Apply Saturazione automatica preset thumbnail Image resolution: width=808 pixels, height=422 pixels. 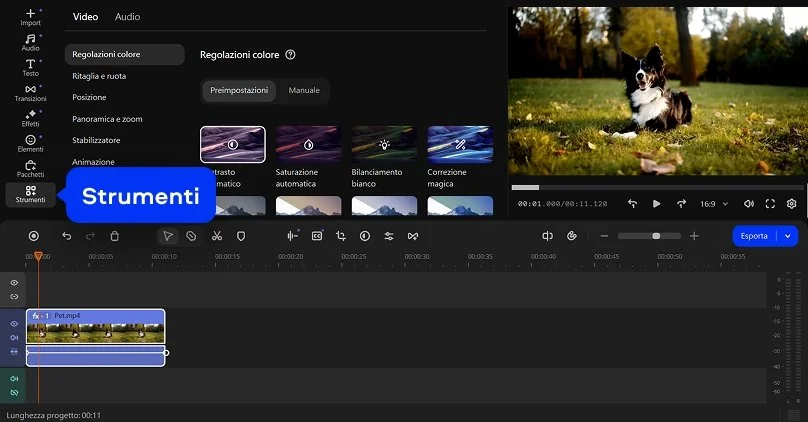coord(308,144)
